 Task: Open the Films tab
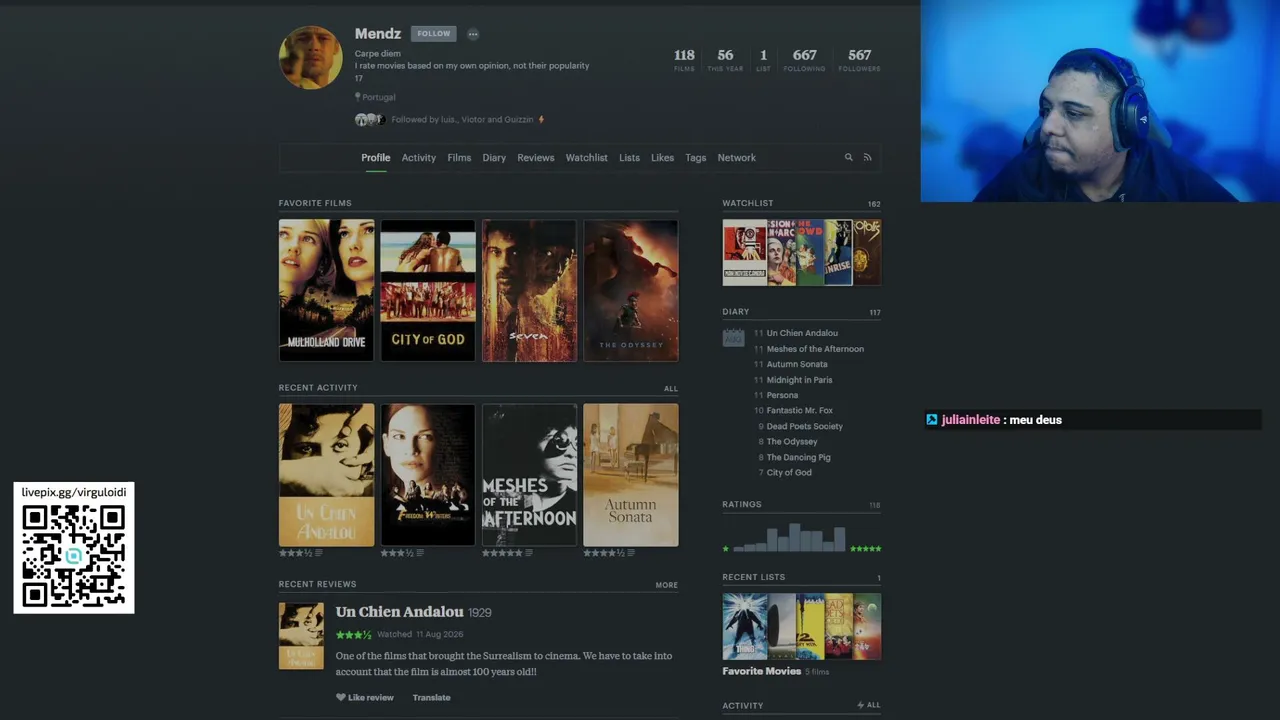click(x=459, y=158)
